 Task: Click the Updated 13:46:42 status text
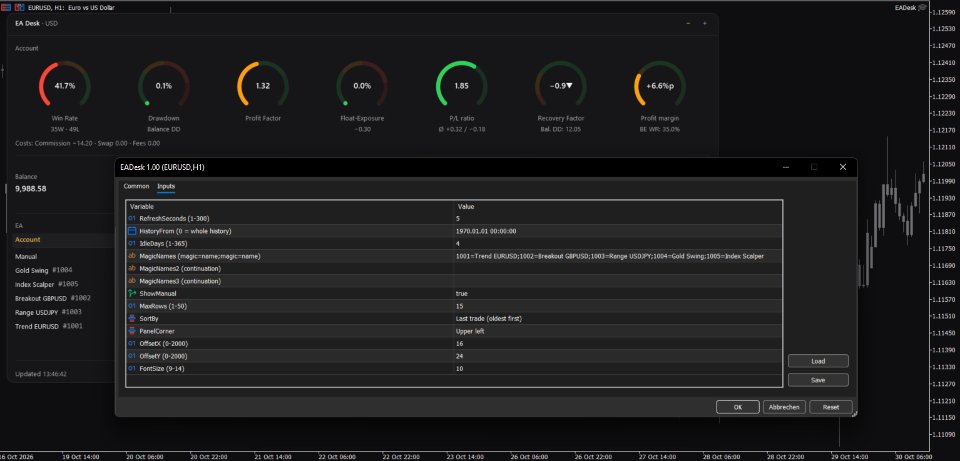coord(41,373)
